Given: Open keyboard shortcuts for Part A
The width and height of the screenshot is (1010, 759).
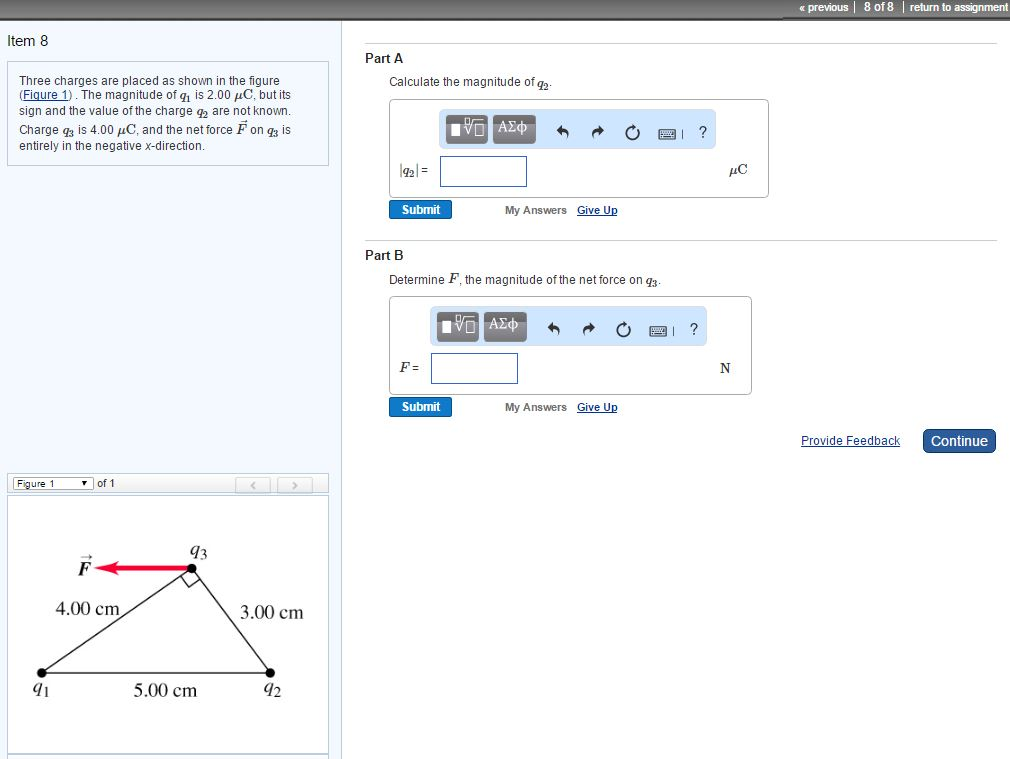Looking at the screenshot, I should pos(665,131).
